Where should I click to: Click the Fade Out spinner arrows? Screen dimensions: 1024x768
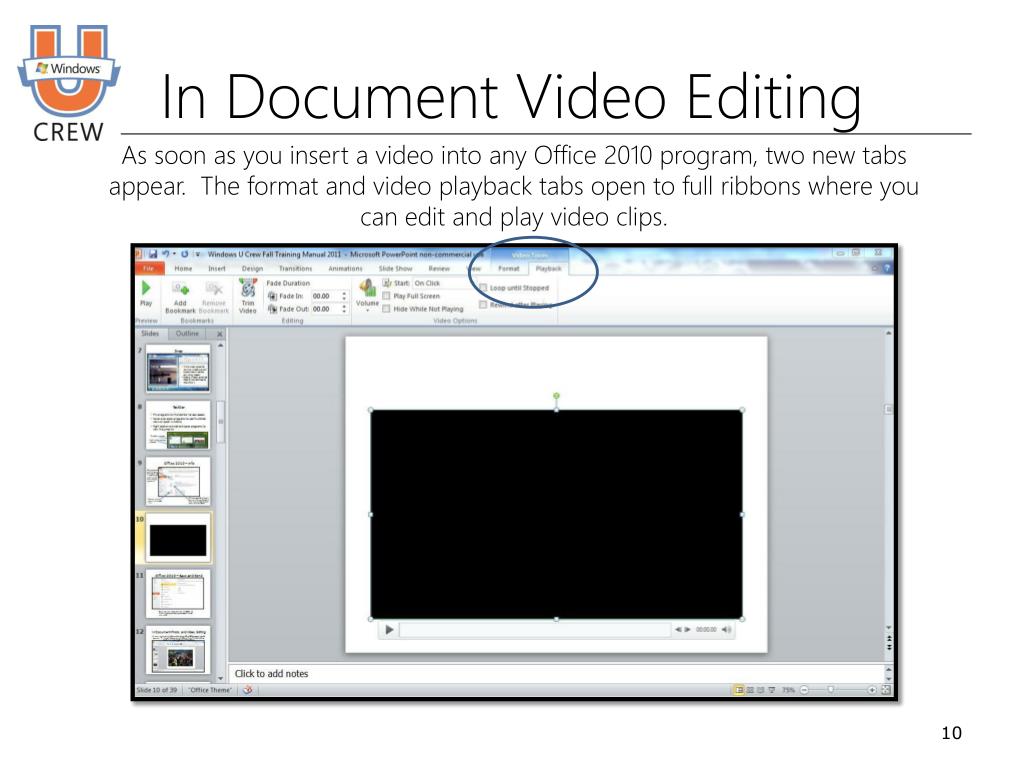coord(344,309)
